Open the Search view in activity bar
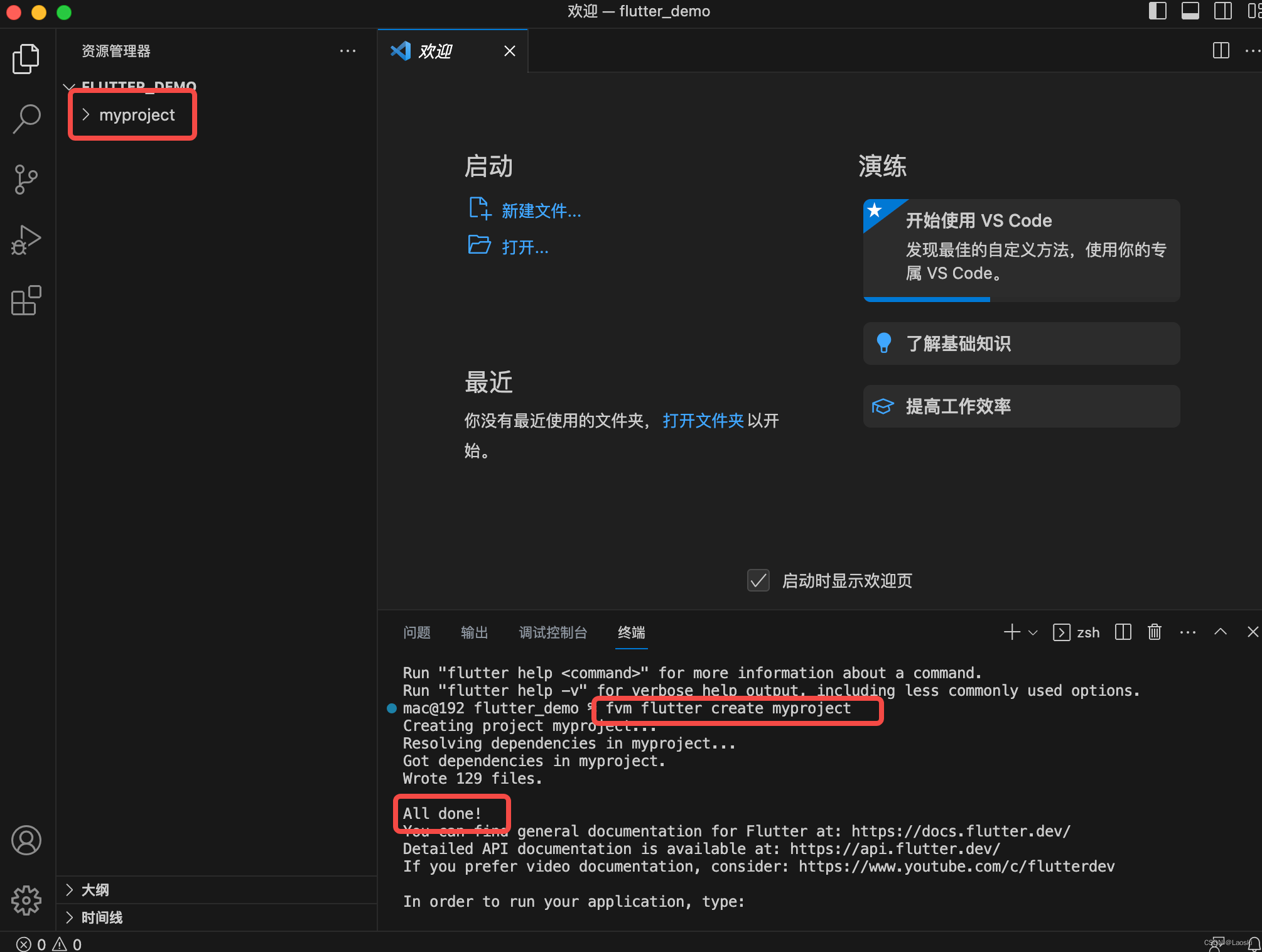The image size is (1262, 952). pos(26,119)
